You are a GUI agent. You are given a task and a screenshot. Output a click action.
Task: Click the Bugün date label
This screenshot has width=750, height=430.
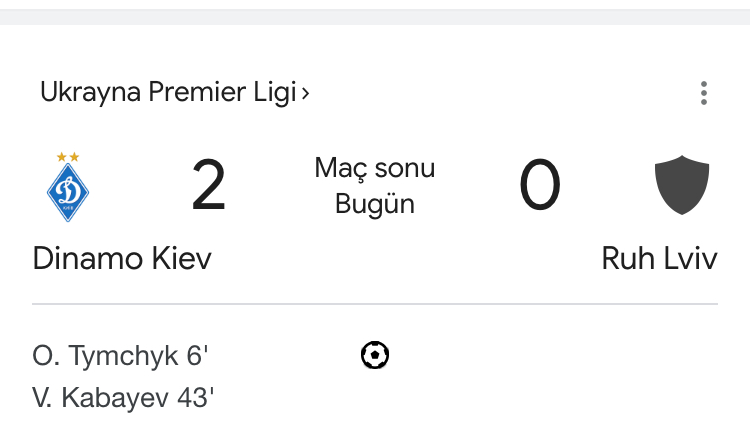[375, 205]
